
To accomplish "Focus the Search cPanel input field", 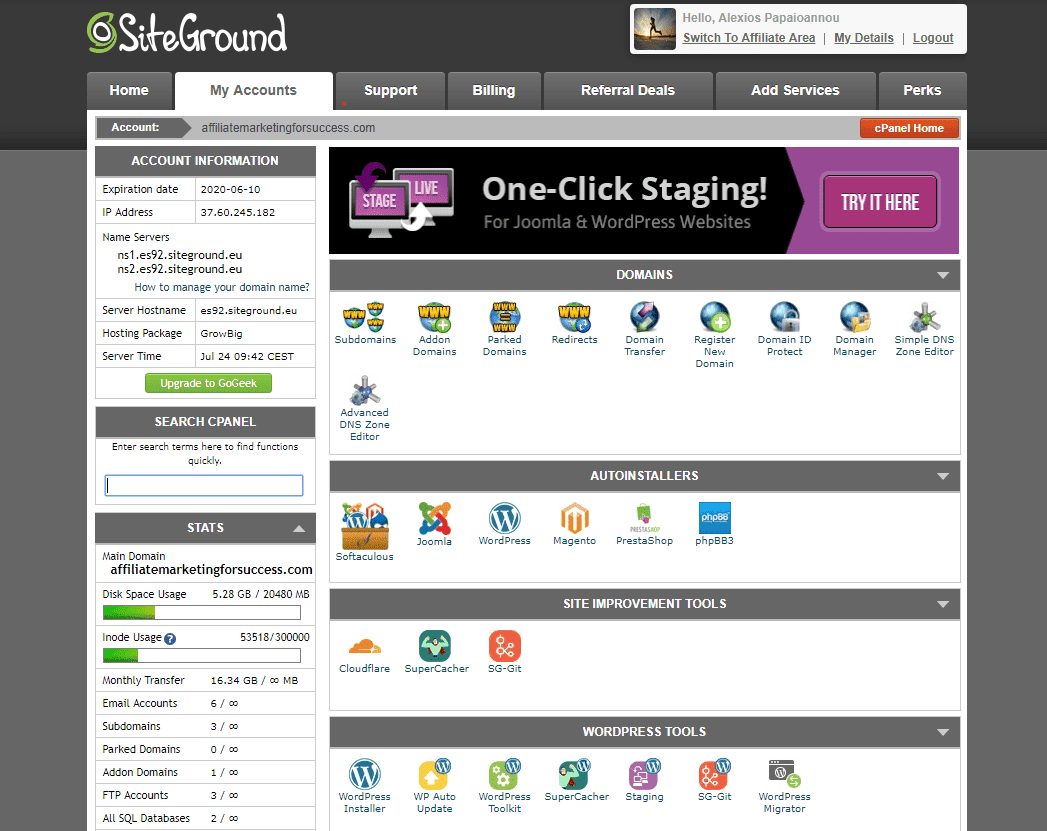I will coord(204,485).
